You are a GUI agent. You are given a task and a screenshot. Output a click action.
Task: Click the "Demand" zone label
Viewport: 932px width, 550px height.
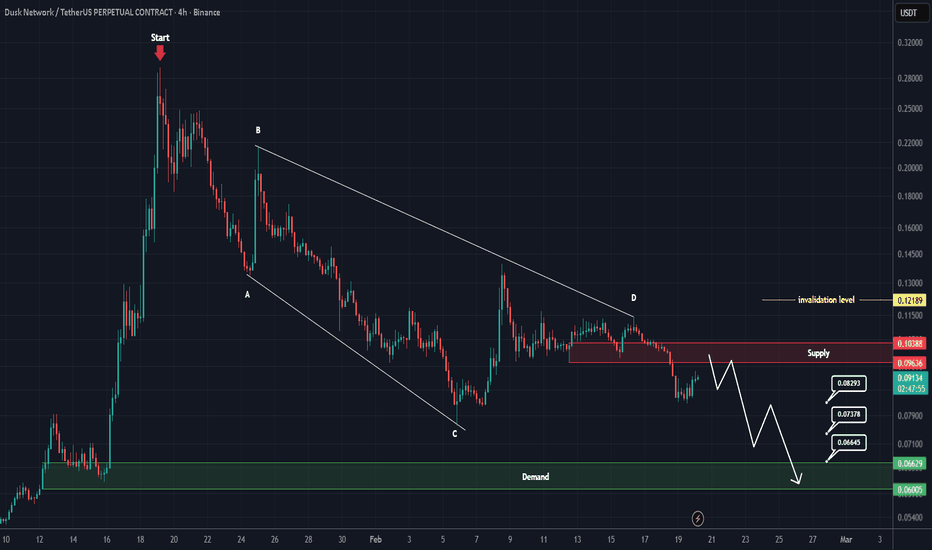(536, 476)
